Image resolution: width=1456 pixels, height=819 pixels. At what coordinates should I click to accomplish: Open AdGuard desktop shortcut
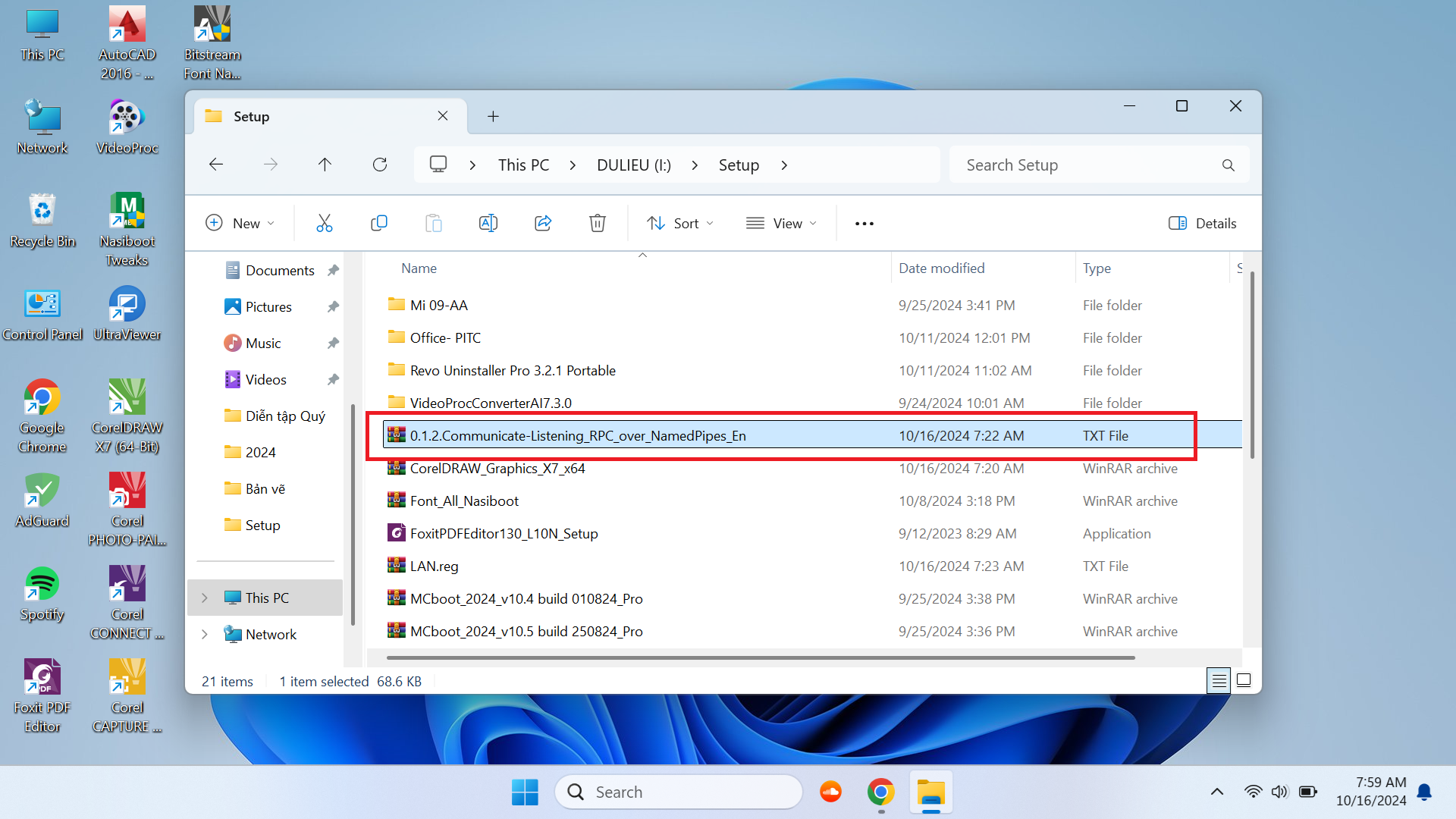pyautogui.click(x=42, y=500)
